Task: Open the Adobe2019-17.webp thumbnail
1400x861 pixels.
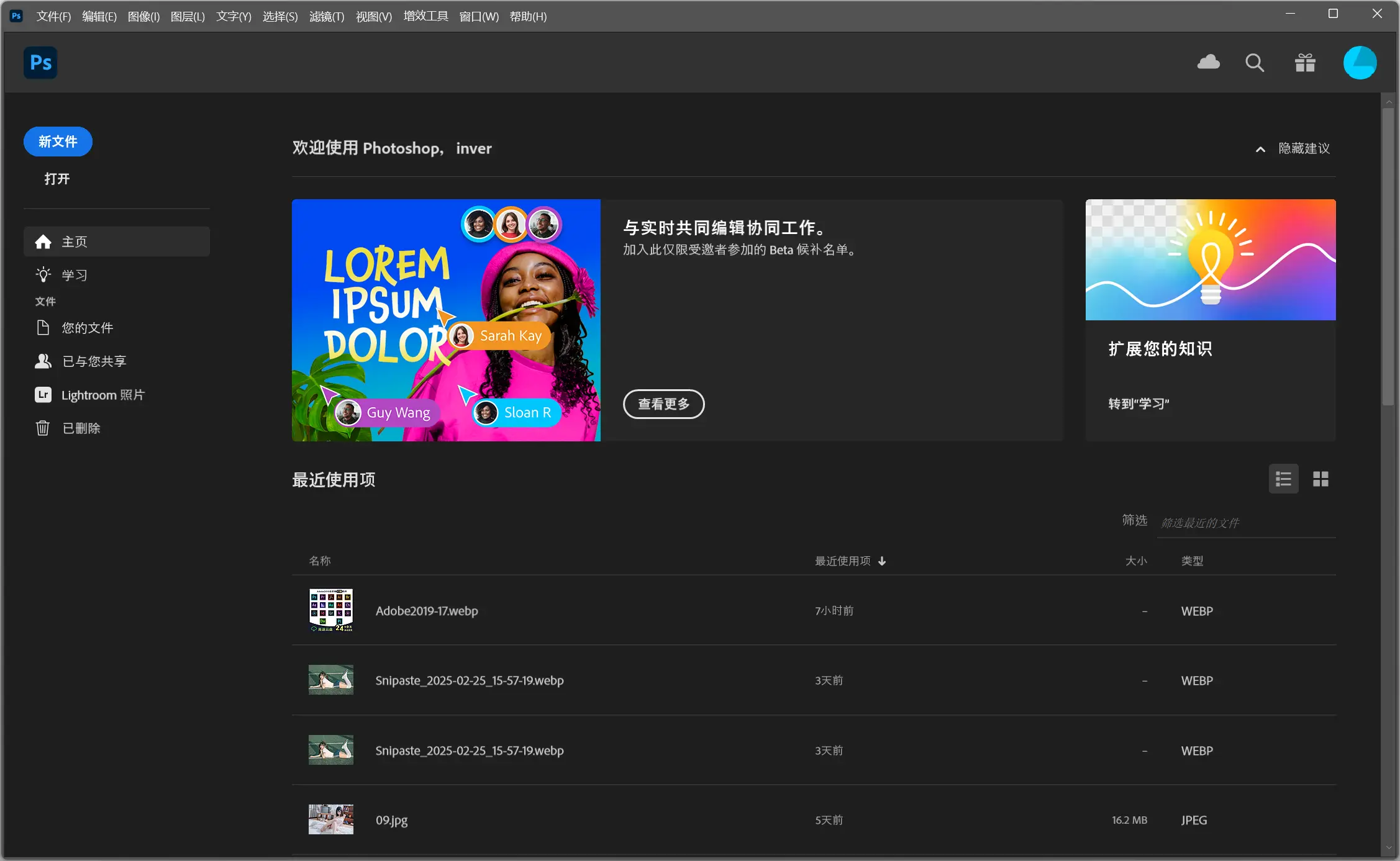Action: [331, 610]
